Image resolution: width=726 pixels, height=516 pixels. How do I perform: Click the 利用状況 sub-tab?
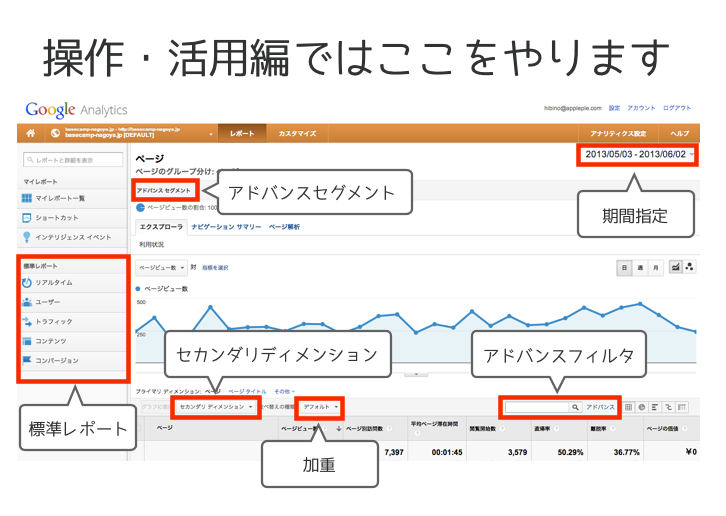(x=151, y=244)
